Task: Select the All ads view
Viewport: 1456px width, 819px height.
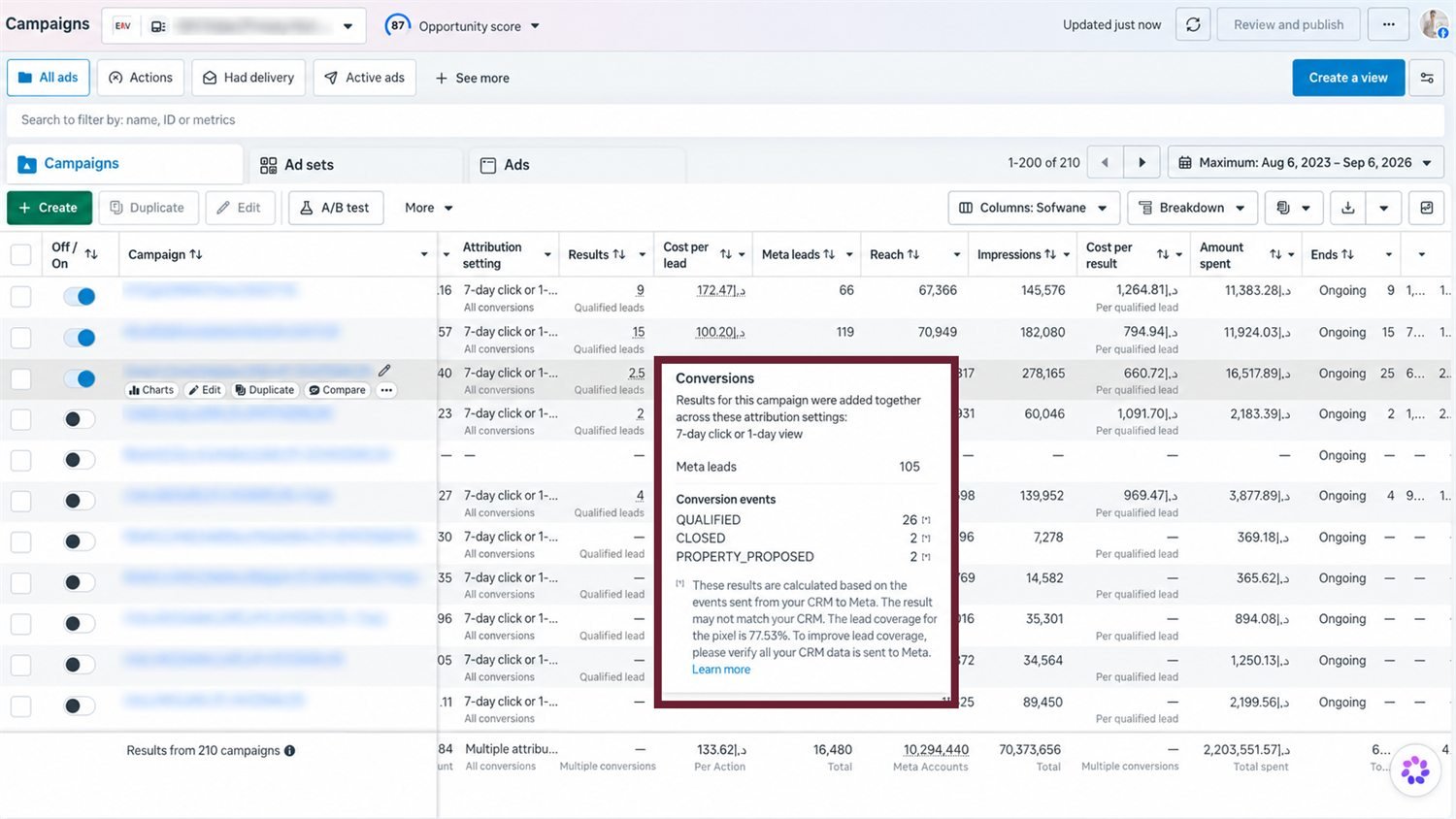Action: [x=49, y=78]
